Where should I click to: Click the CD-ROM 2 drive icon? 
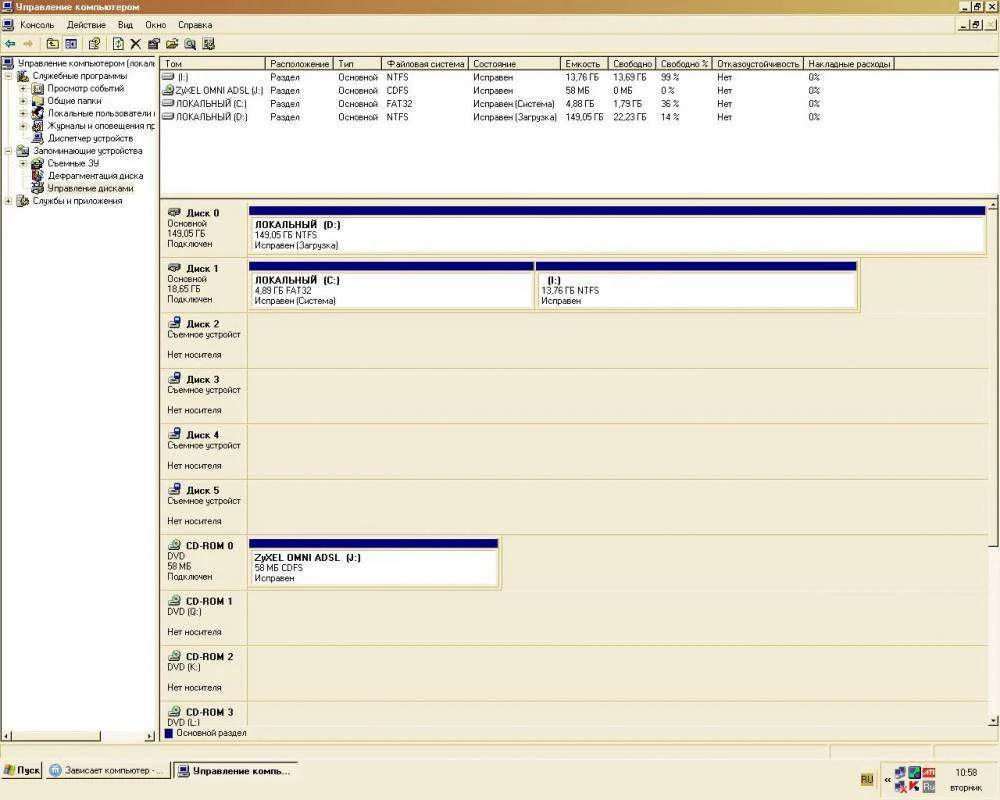[x=174, y=656]
